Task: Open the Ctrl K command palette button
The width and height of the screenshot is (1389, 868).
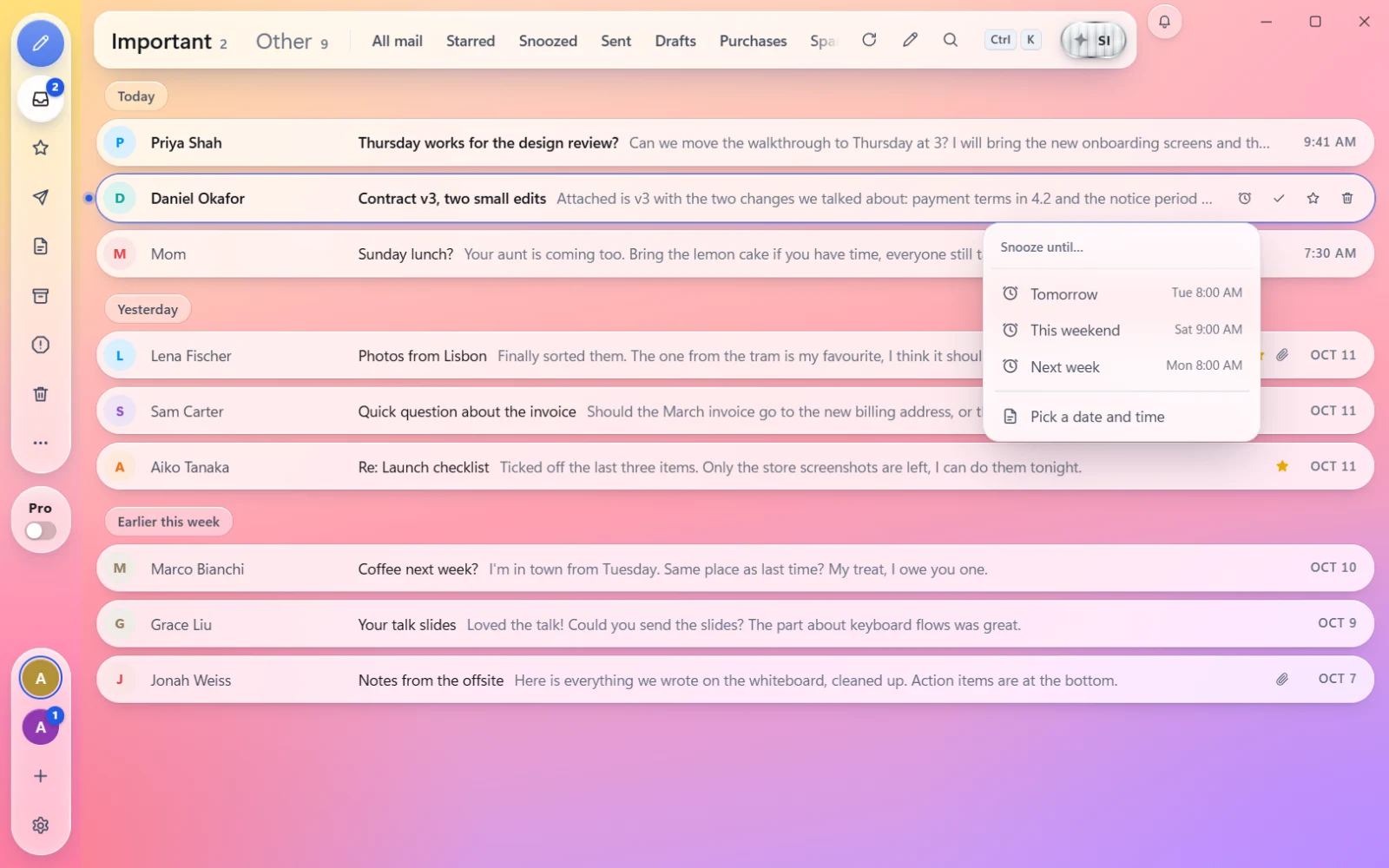Action: (x=1013, y=40)
